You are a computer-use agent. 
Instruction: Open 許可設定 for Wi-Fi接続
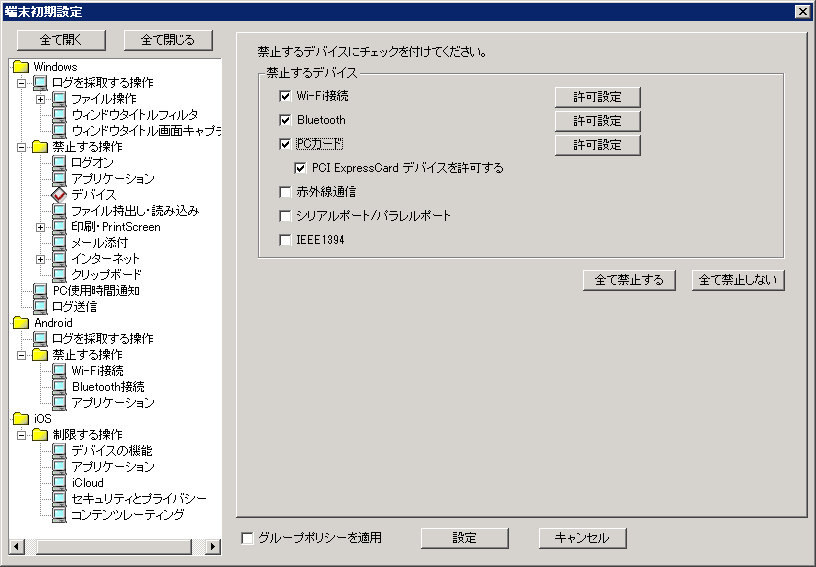[597, 97]
